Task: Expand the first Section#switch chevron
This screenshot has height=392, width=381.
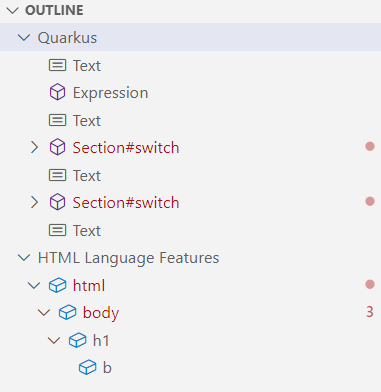Action: pyautogui.click(x=34, y=147)
